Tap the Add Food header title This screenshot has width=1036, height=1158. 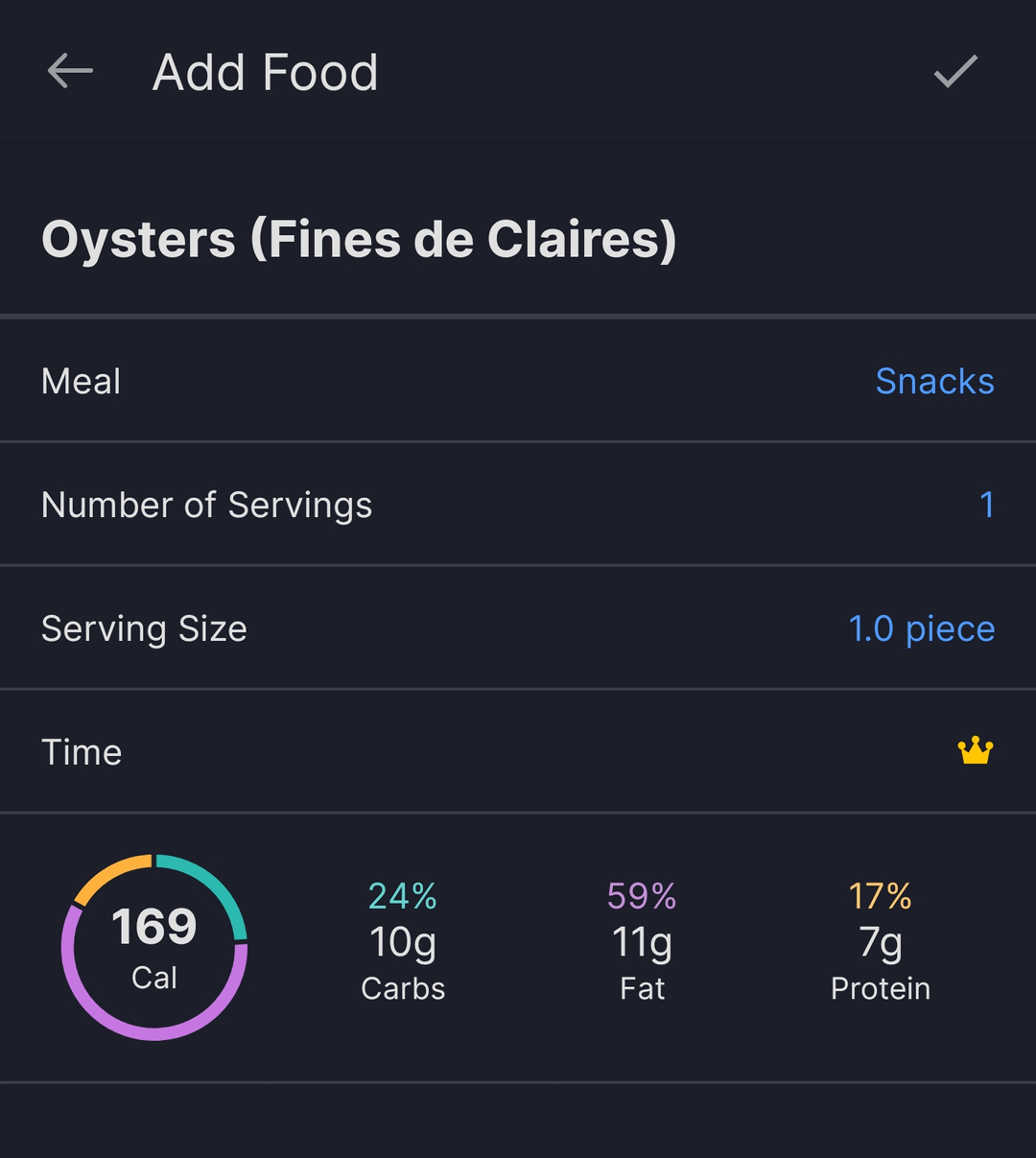(265, 72)
